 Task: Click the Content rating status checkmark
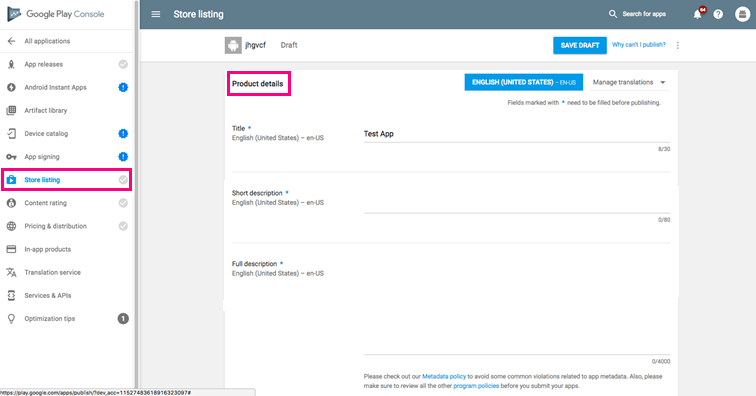[x=123, y=203]
